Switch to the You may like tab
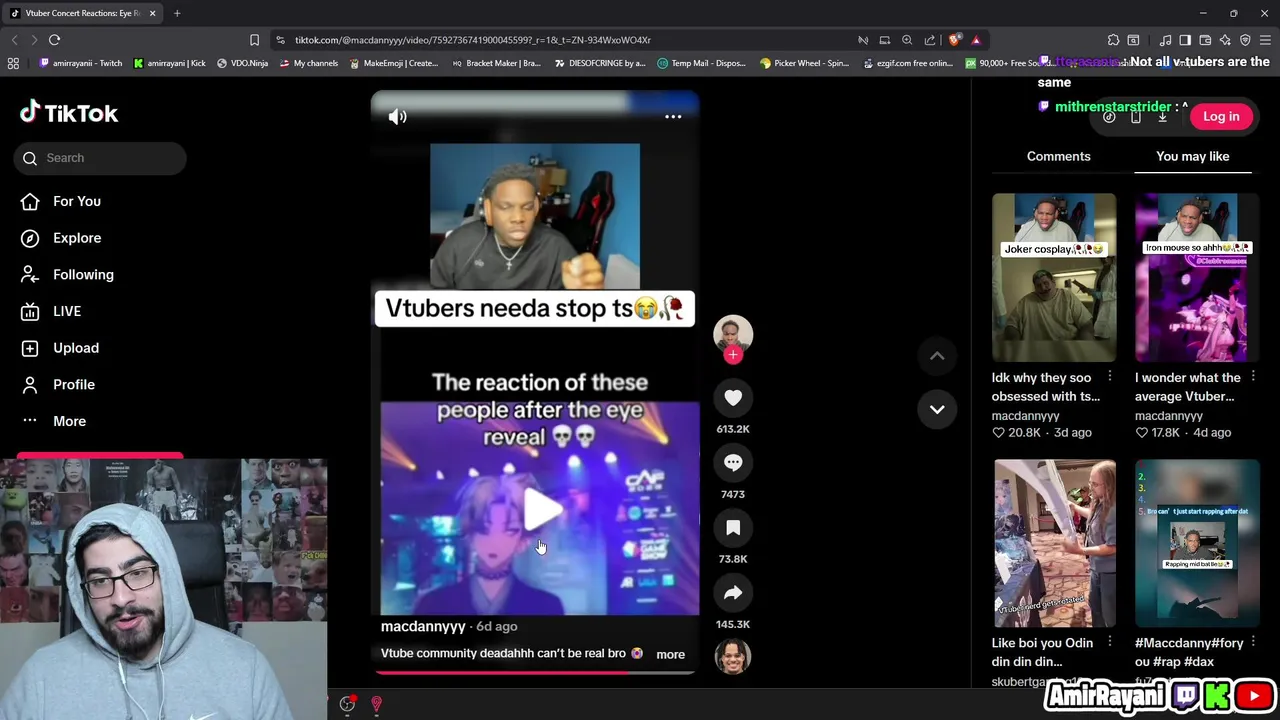 point(1192,156)
